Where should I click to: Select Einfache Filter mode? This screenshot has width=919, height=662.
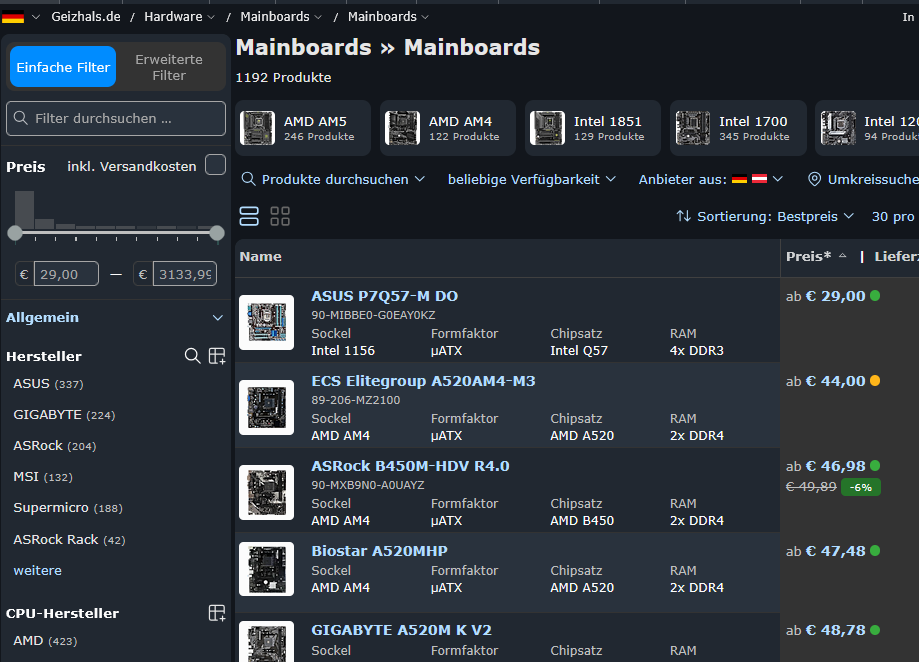pyautogui.click(x=63, y=67)
